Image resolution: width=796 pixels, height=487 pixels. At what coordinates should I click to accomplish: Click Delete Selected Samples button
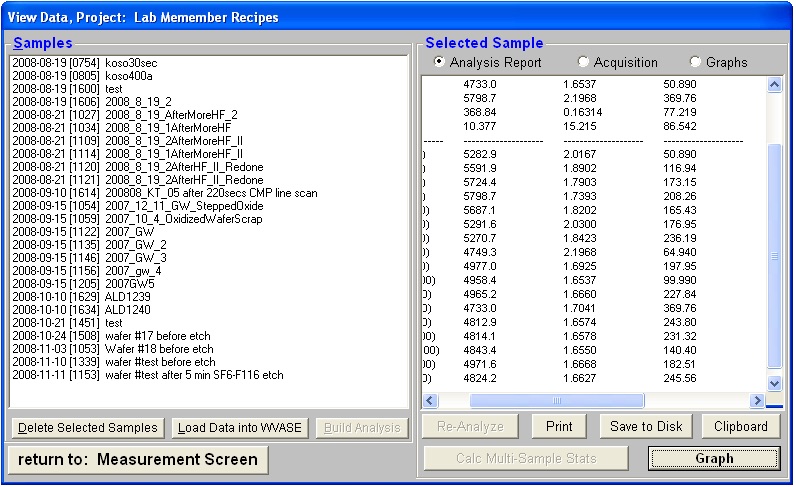coord(88,428)
